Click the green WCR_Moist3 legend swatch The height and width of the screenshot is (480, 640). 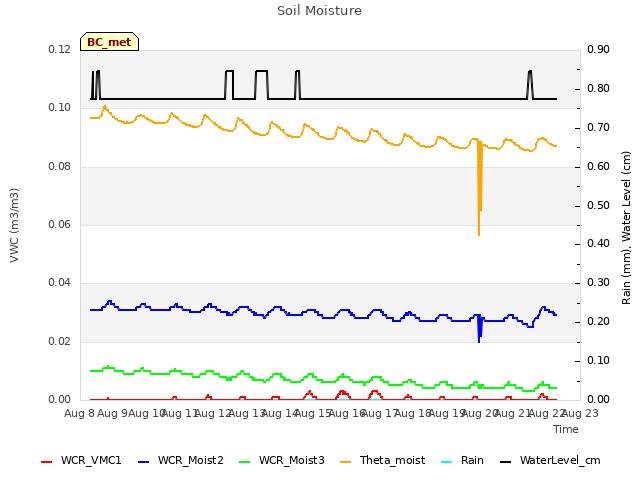[x=244, y=462]
